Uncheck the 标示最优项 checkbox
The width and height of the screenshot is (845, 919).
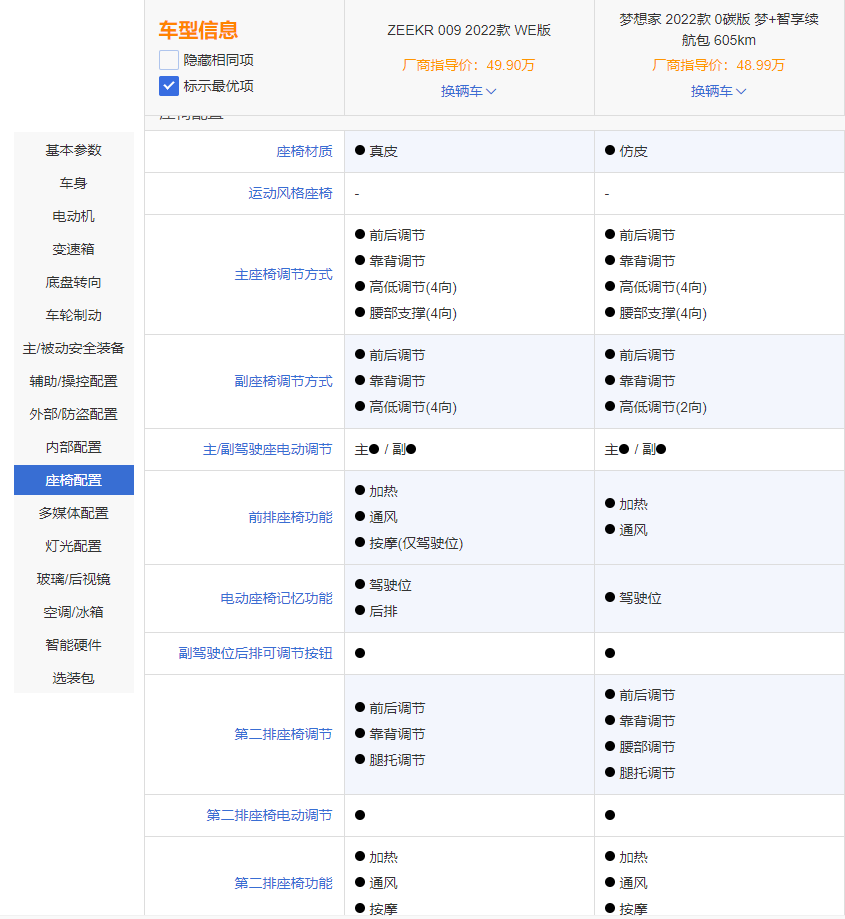pyautogui.click(x=169, y=86)
